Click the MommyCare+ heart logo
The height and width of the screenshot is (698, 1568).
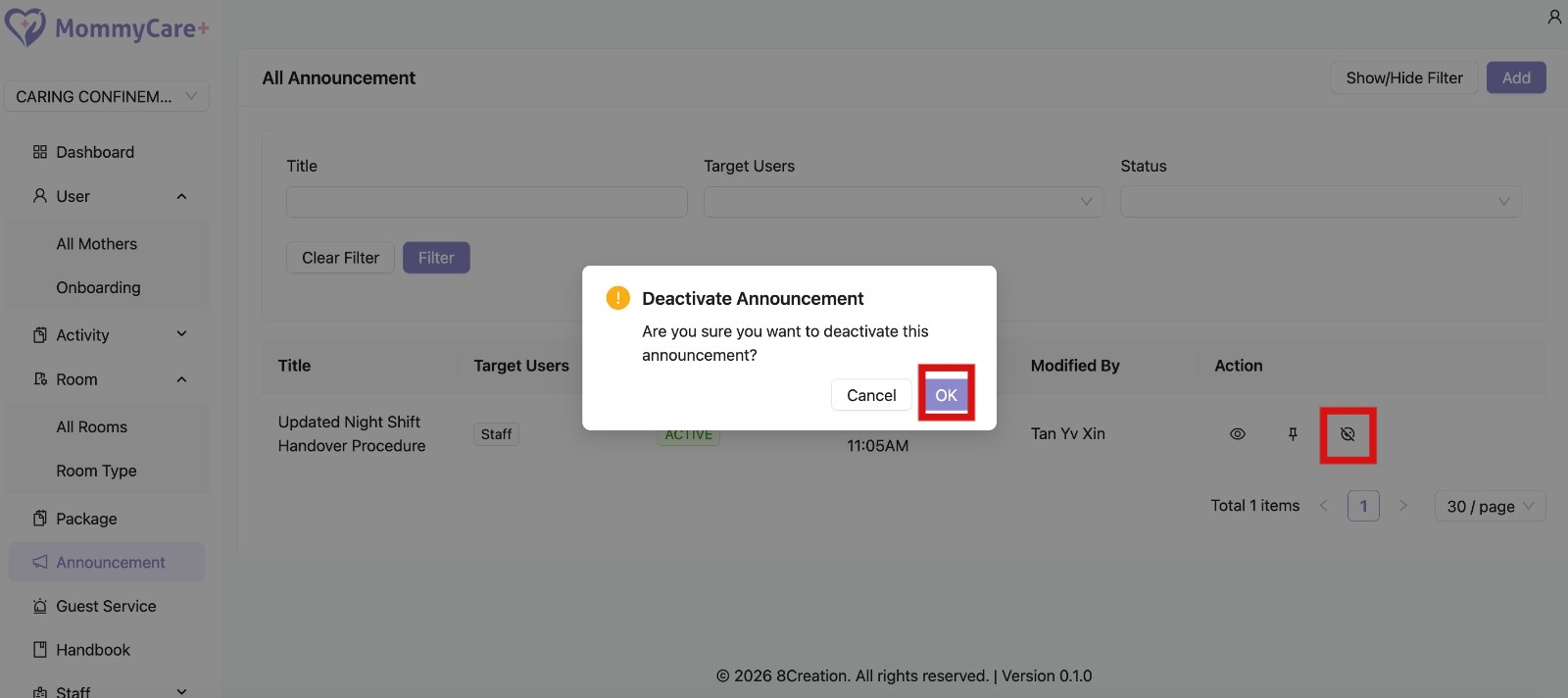24,27
